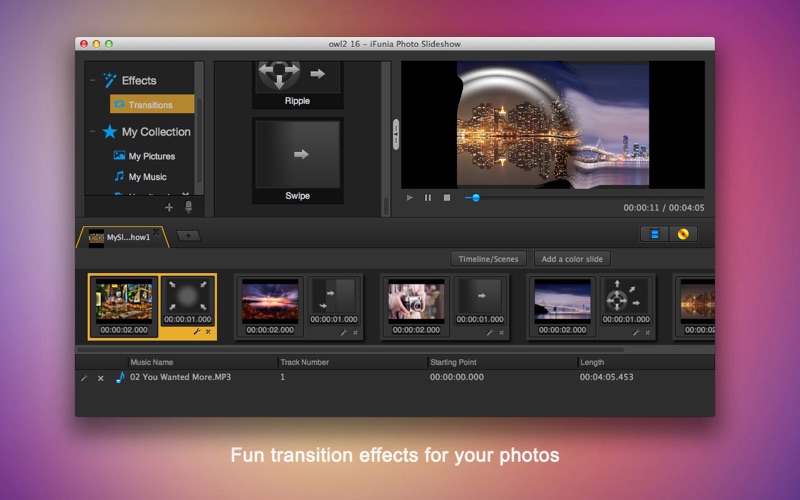This screenshot has height=500, width=800.
Task: Select the partially visible fifth city slide
Action: tap(697, 302)
